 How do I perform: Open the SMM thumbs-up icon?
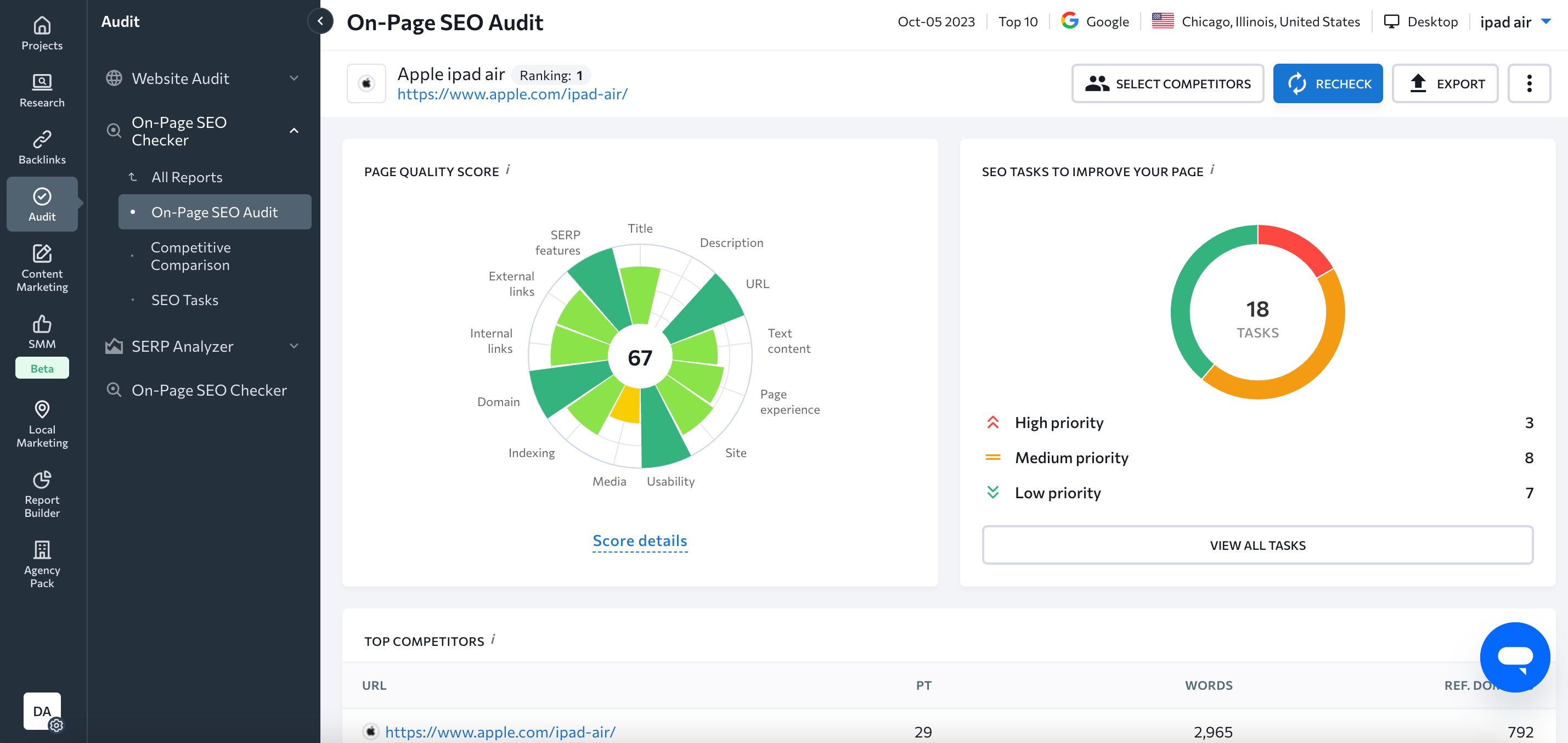[42, 324]
